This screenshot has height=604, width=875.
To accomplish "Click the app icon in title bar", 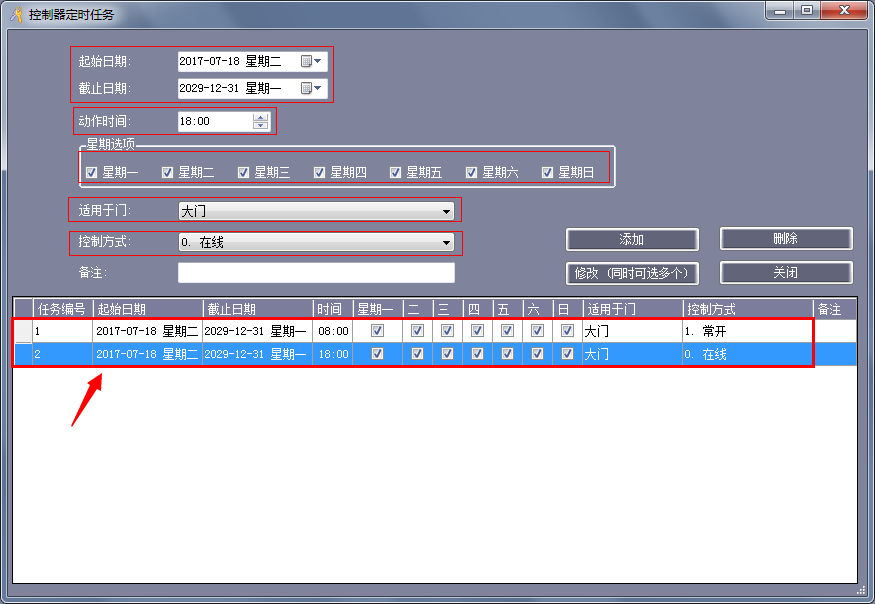I will click(x=15, y=14).
